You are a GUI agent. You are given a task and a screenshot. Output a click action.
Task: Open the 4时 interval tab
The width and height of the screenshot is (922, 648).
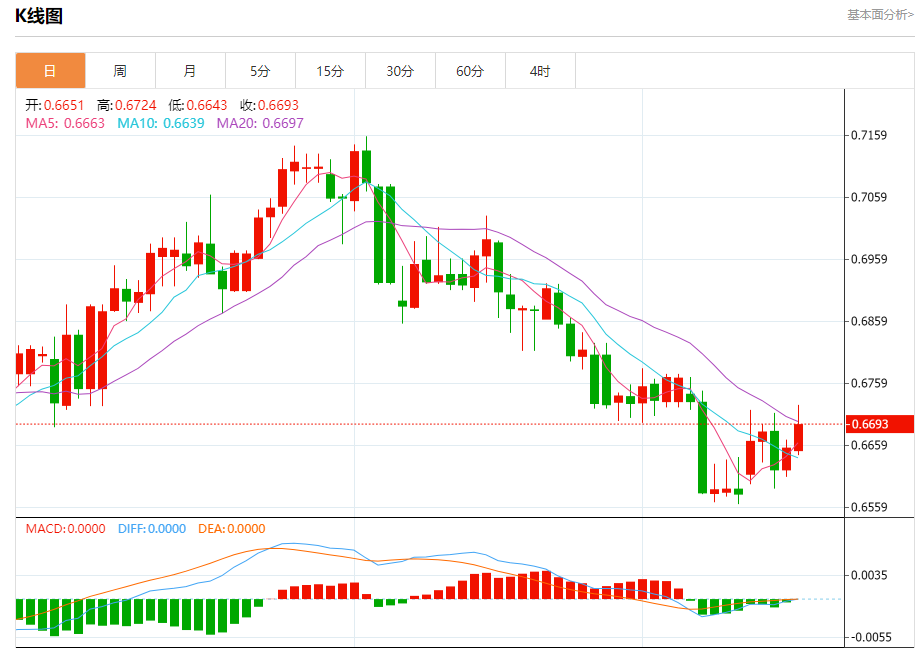point(540,71)
